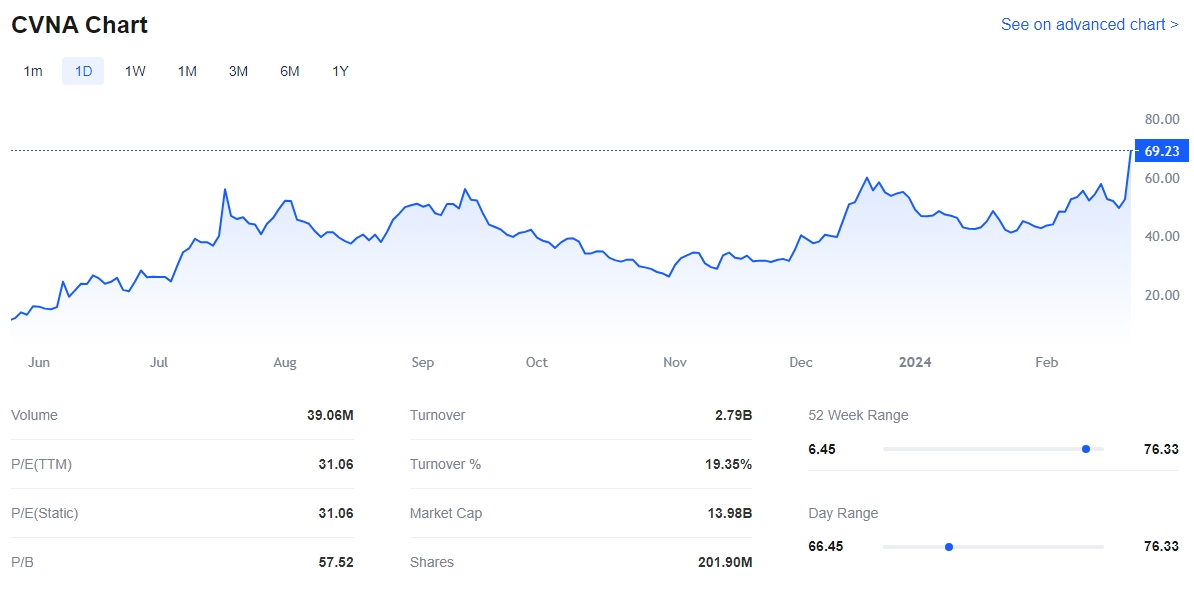Click the 80.00 price axis label
The image size is (1194, 598).
[x=1162, y=119]
